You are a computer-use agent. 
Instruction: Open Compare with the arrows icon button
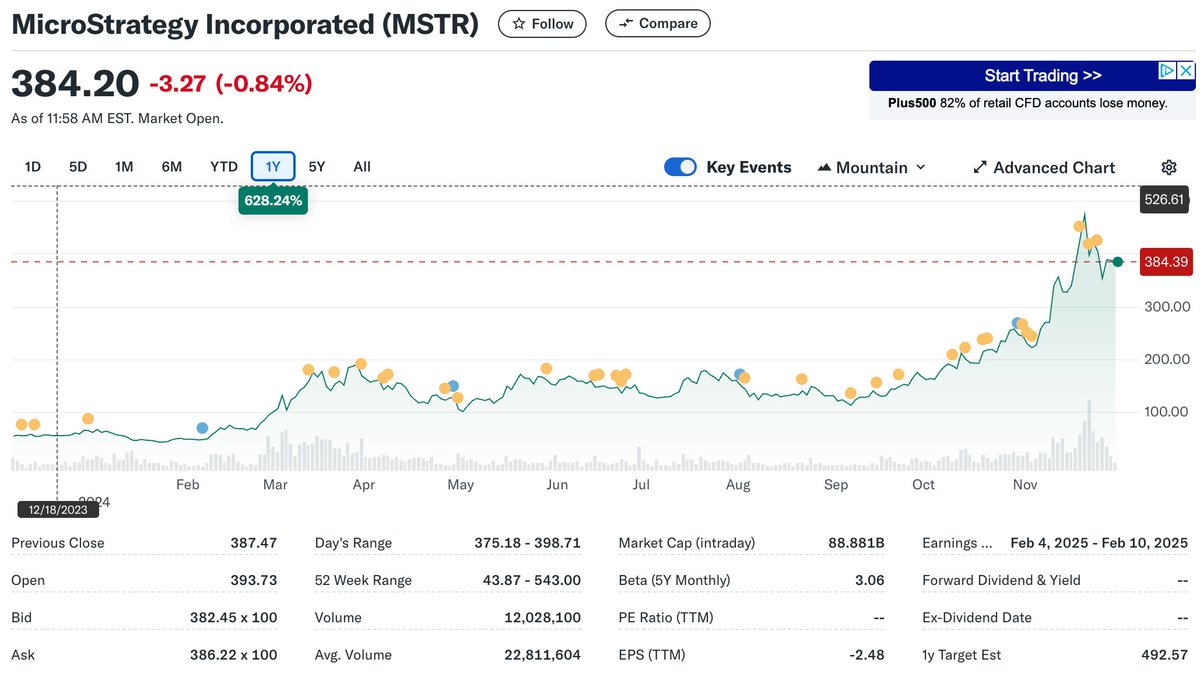[658, 24]
